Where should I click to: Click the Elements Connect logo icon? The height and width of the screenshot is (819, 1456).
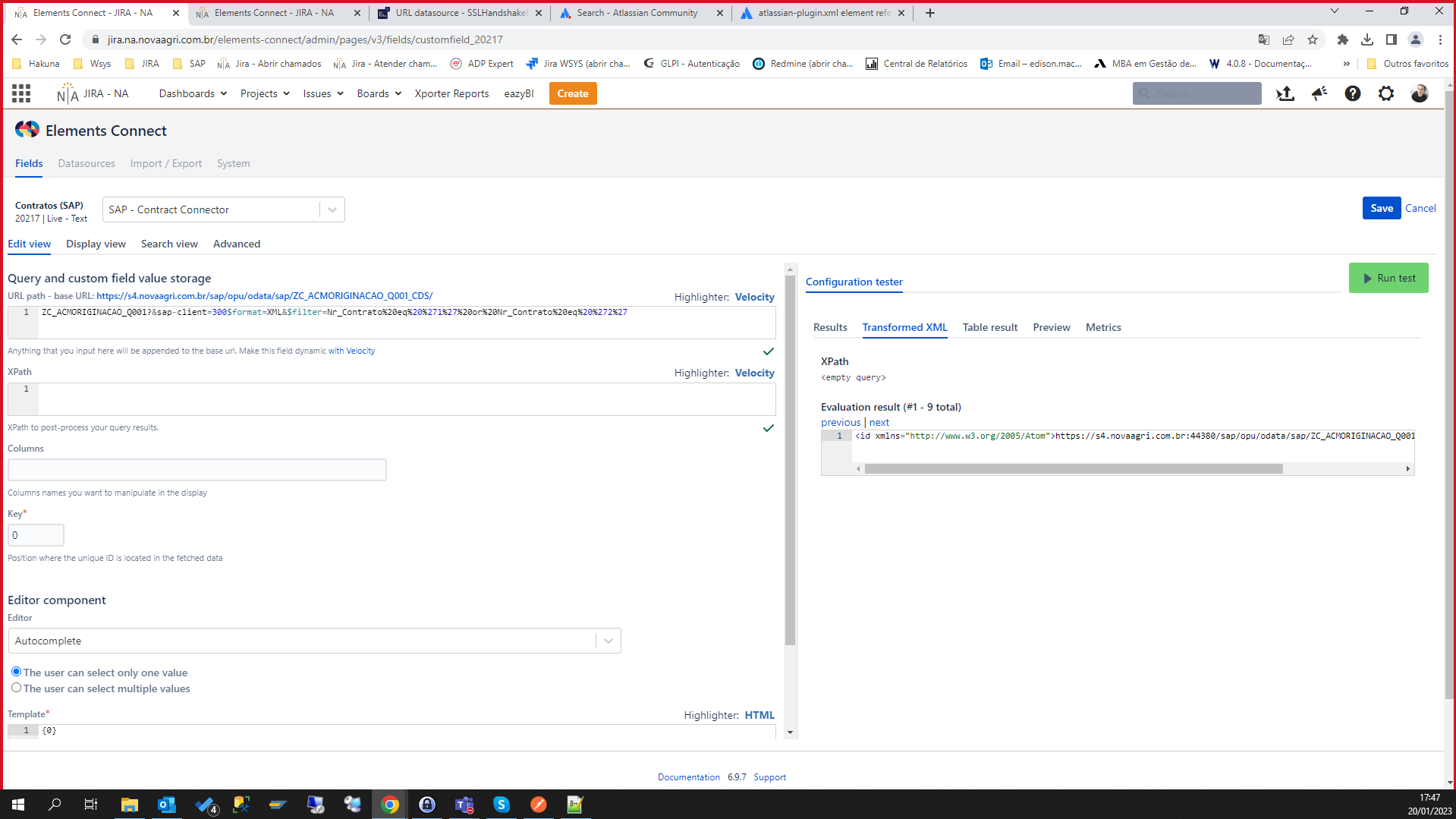(x=27, y=130)
